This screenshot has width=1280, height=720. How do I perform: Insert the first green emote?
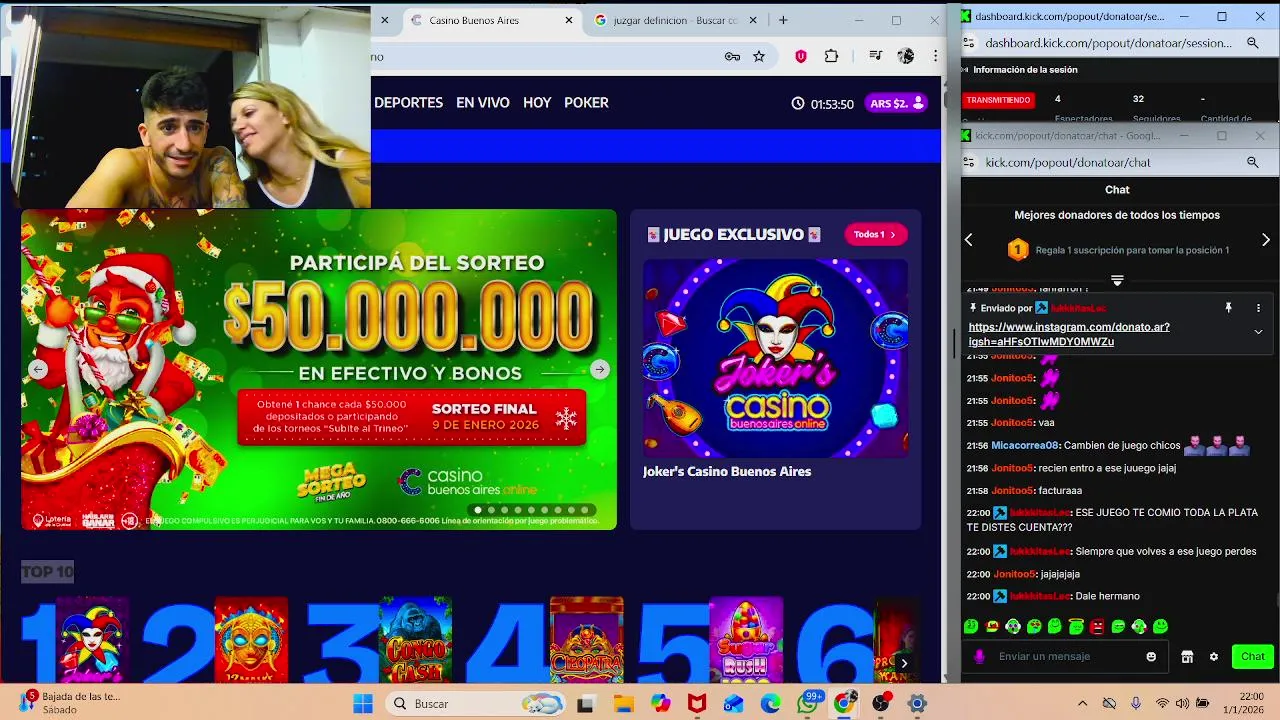971,627
